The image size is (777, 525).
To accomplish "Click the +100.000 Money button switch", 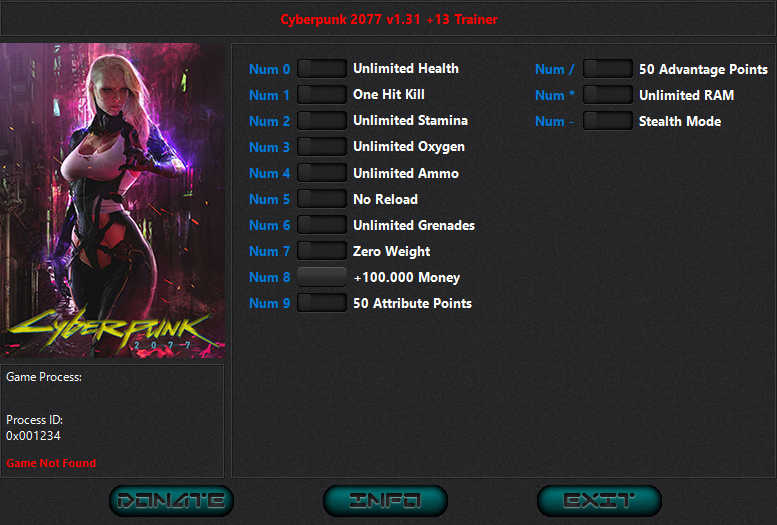I will click(x=322, y=277).
